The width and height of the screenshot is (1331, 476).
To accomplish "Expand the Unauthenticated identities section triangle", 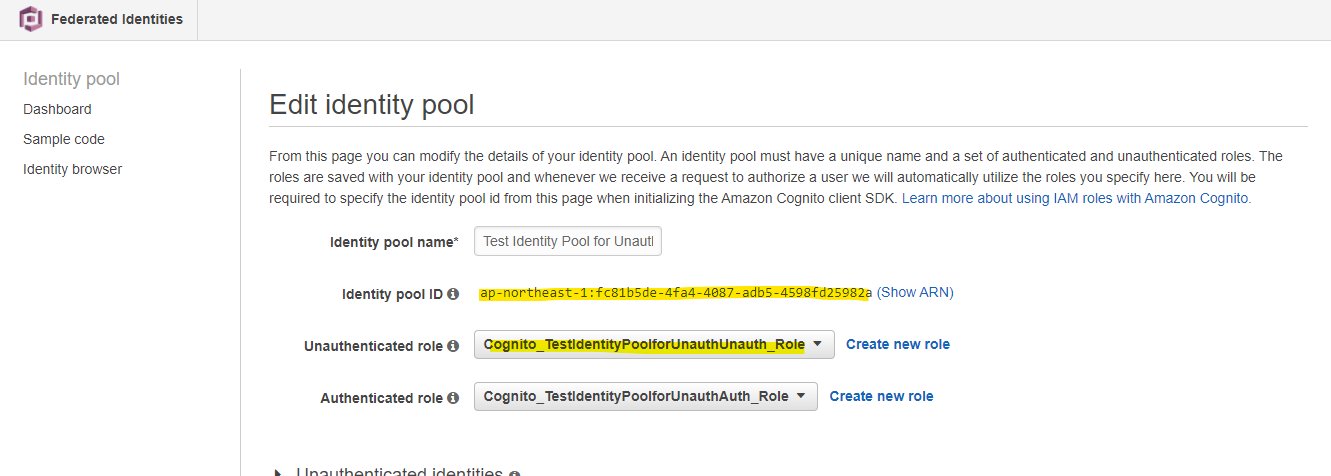I will [278, 472].
